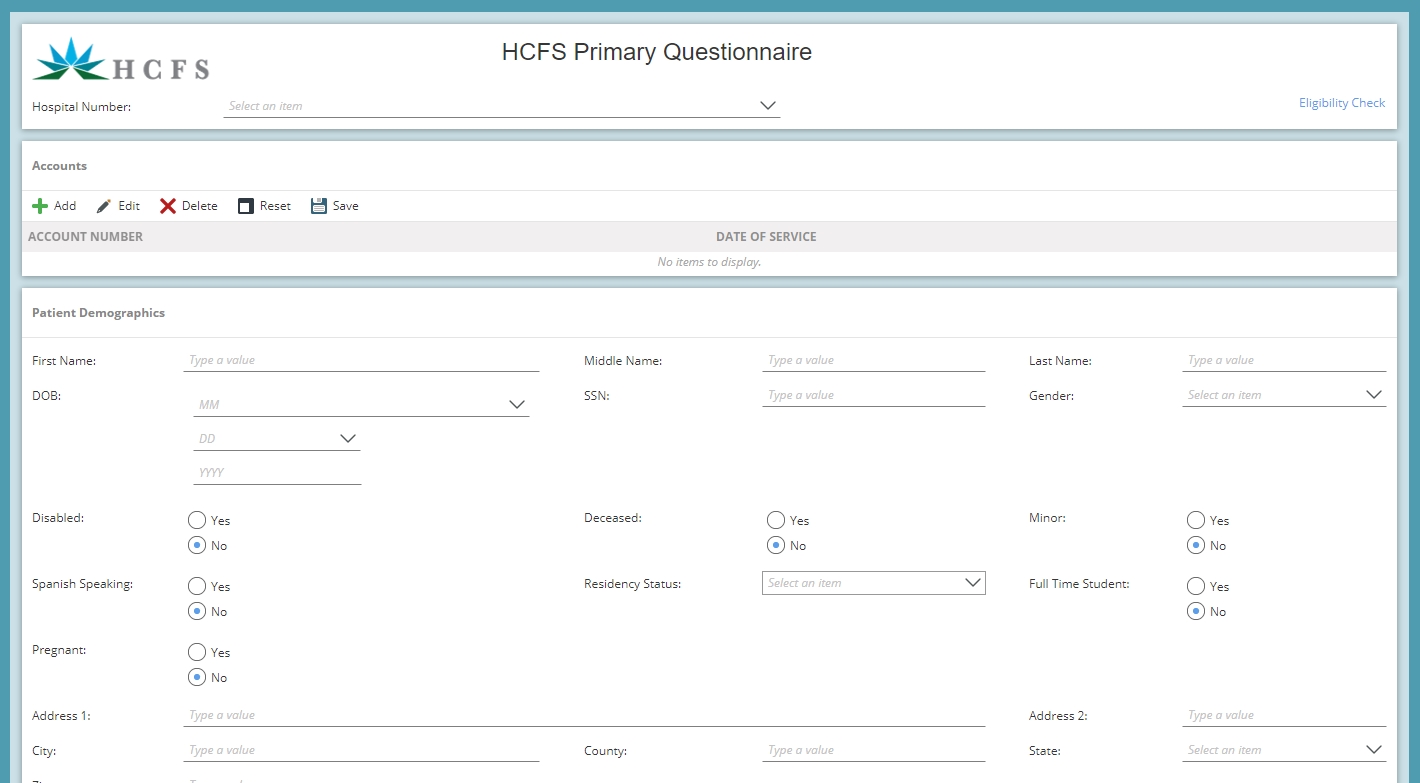Image resolution: width=1420 pixels, height=783 pixels.
Task: Click the floppy disk Save icon
Action: tap(319, 206)
